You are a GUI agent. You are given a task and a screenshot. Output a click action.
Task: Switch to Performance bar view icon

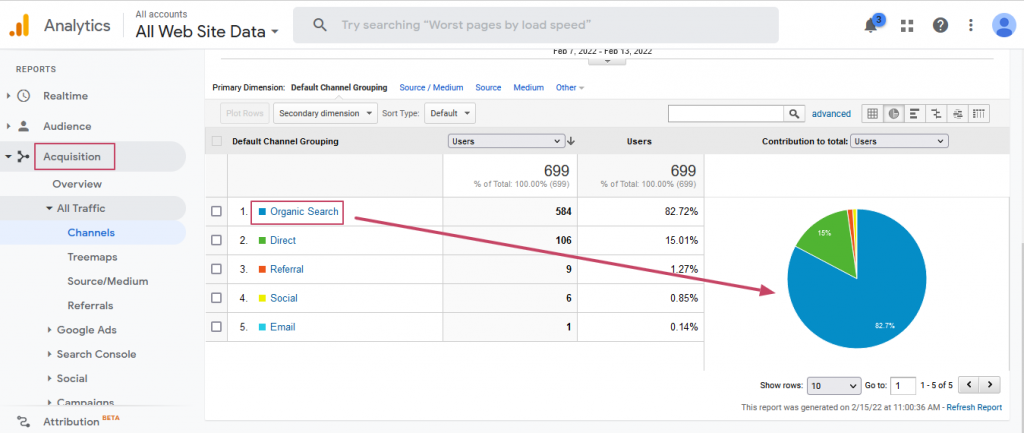tap(914, 114)
